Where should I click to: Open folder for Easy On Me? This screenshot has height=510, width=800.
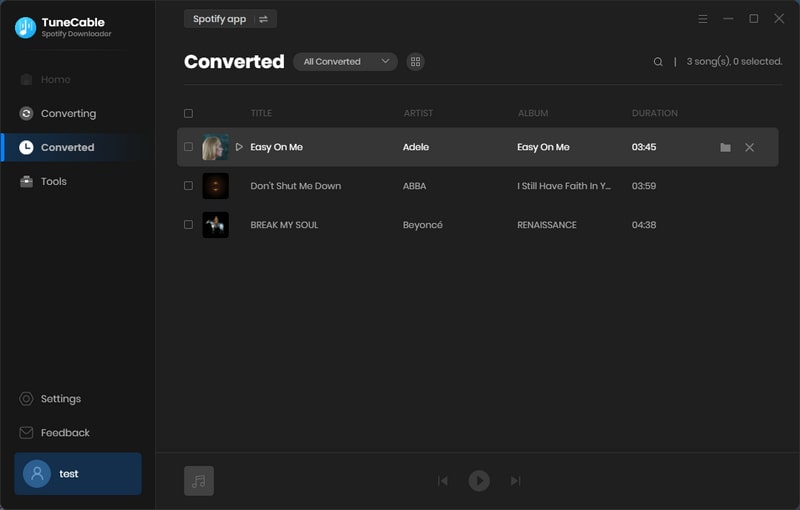point(725,147)
